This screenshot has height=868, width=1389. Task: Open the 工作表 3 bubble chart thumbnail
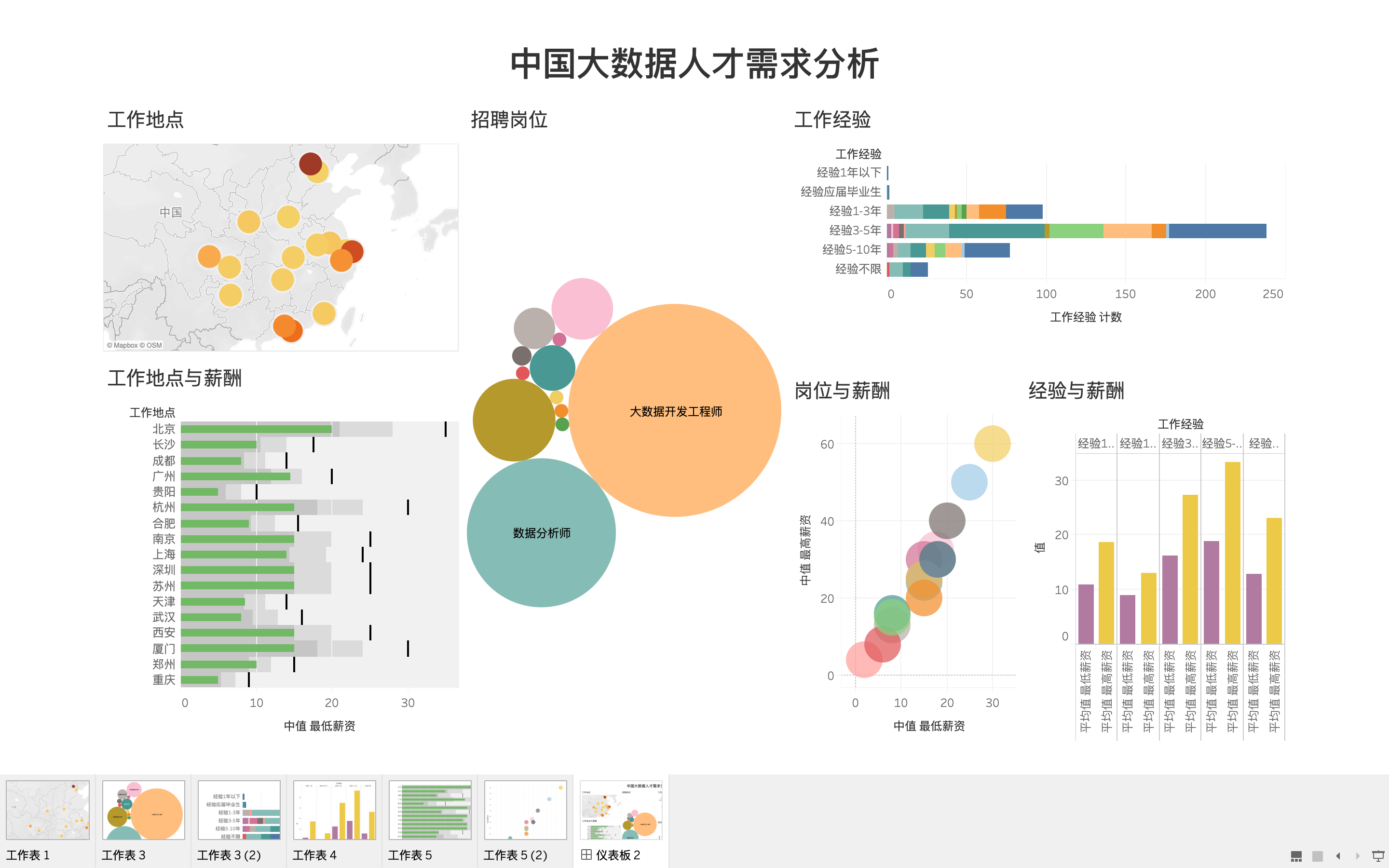[144, 811]
